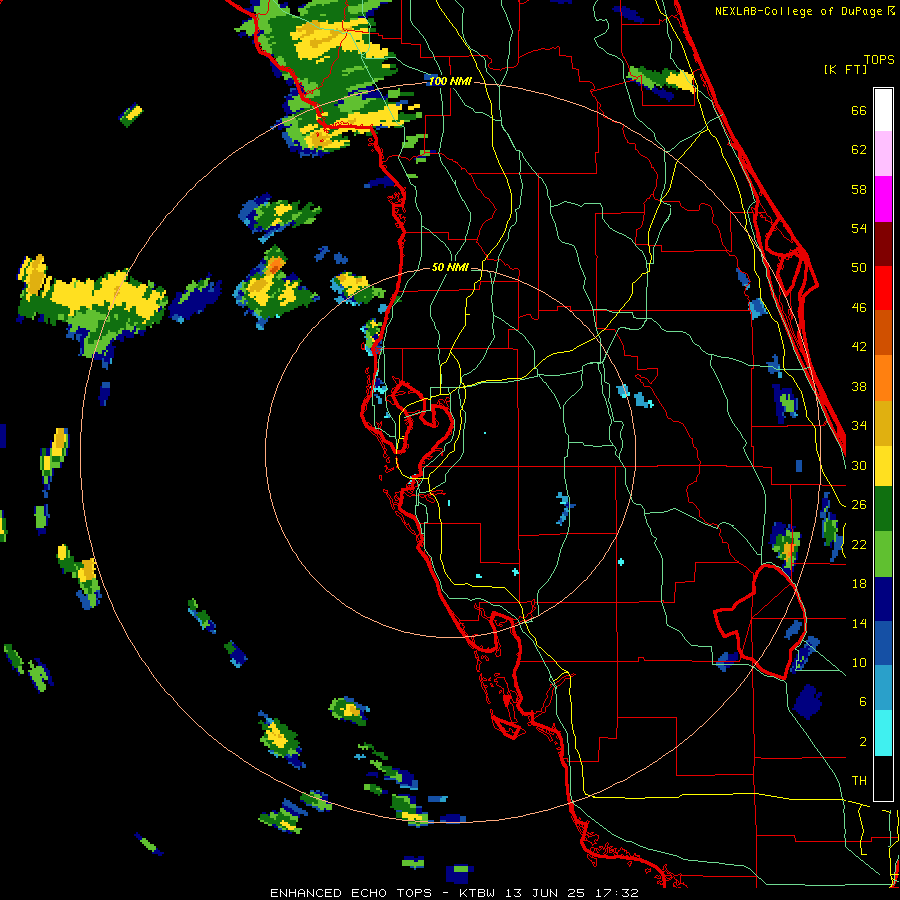Choose the cyan legend swatch near 2
900x900 pixels.
click(883, 734)
